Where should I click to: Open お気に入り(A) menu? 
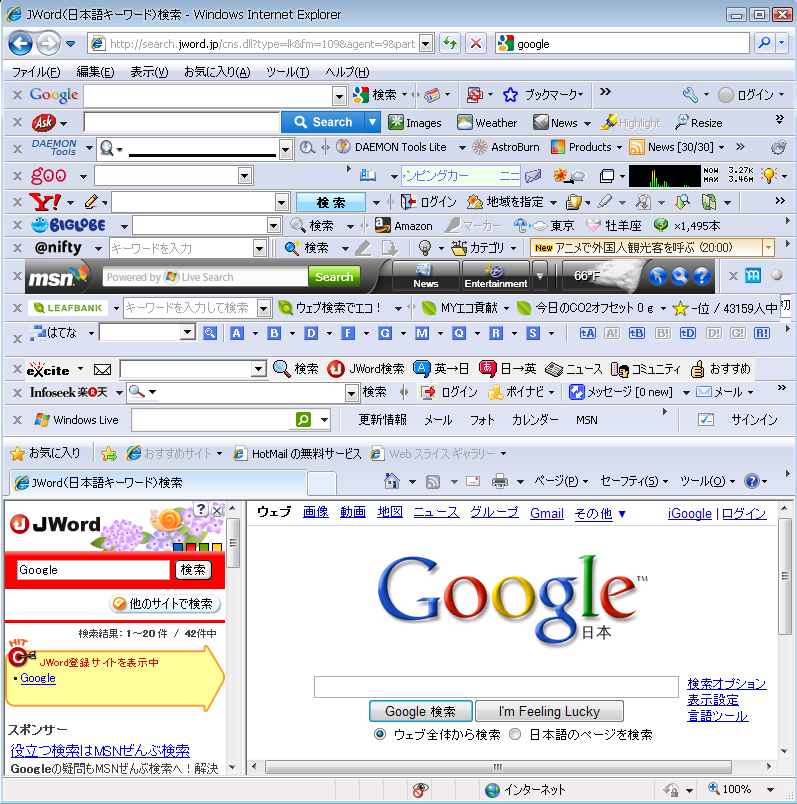point(217,72)
